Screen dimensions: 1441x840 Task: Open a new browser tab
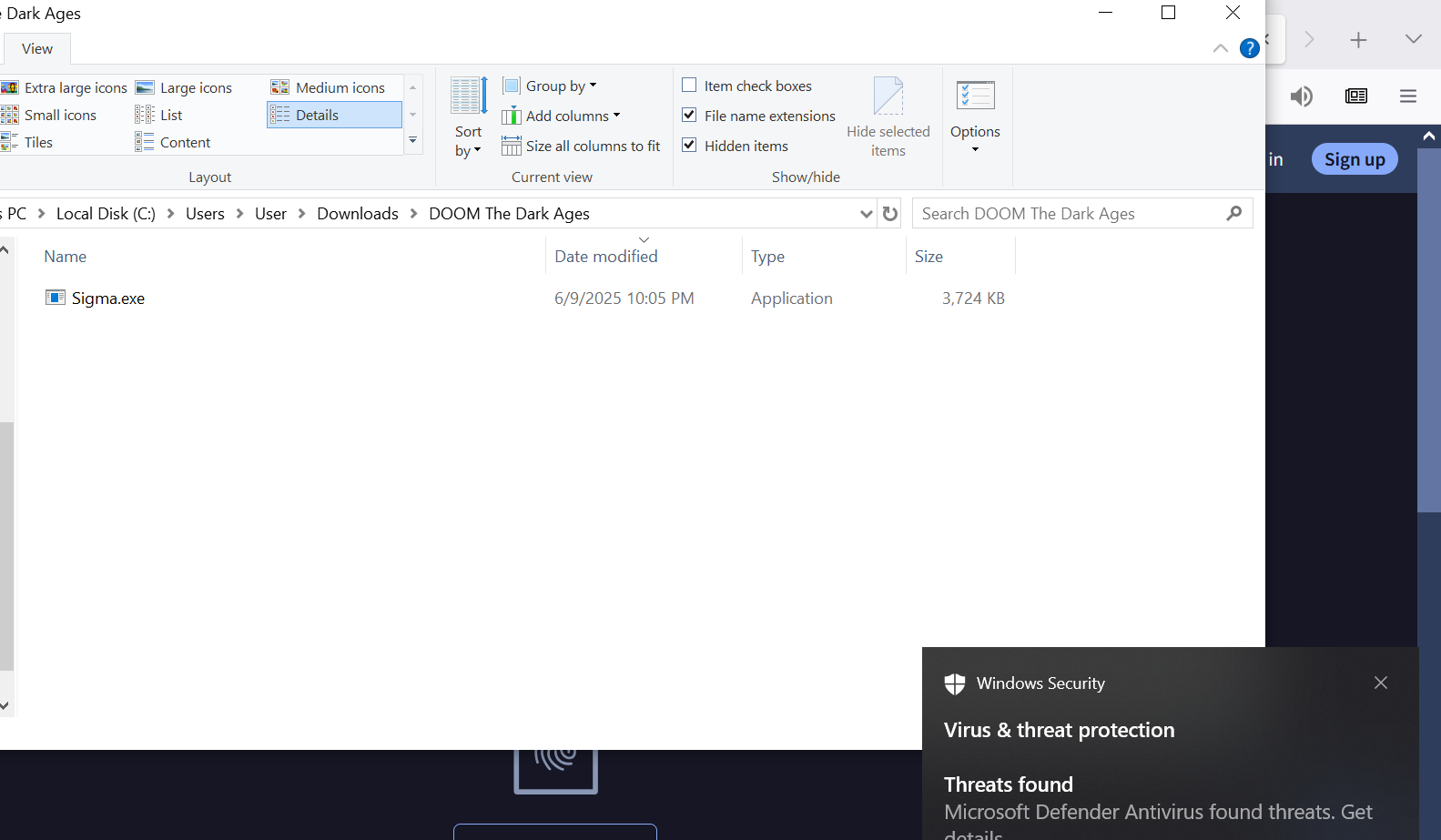pyautogui.click(x=1358, y=40)
